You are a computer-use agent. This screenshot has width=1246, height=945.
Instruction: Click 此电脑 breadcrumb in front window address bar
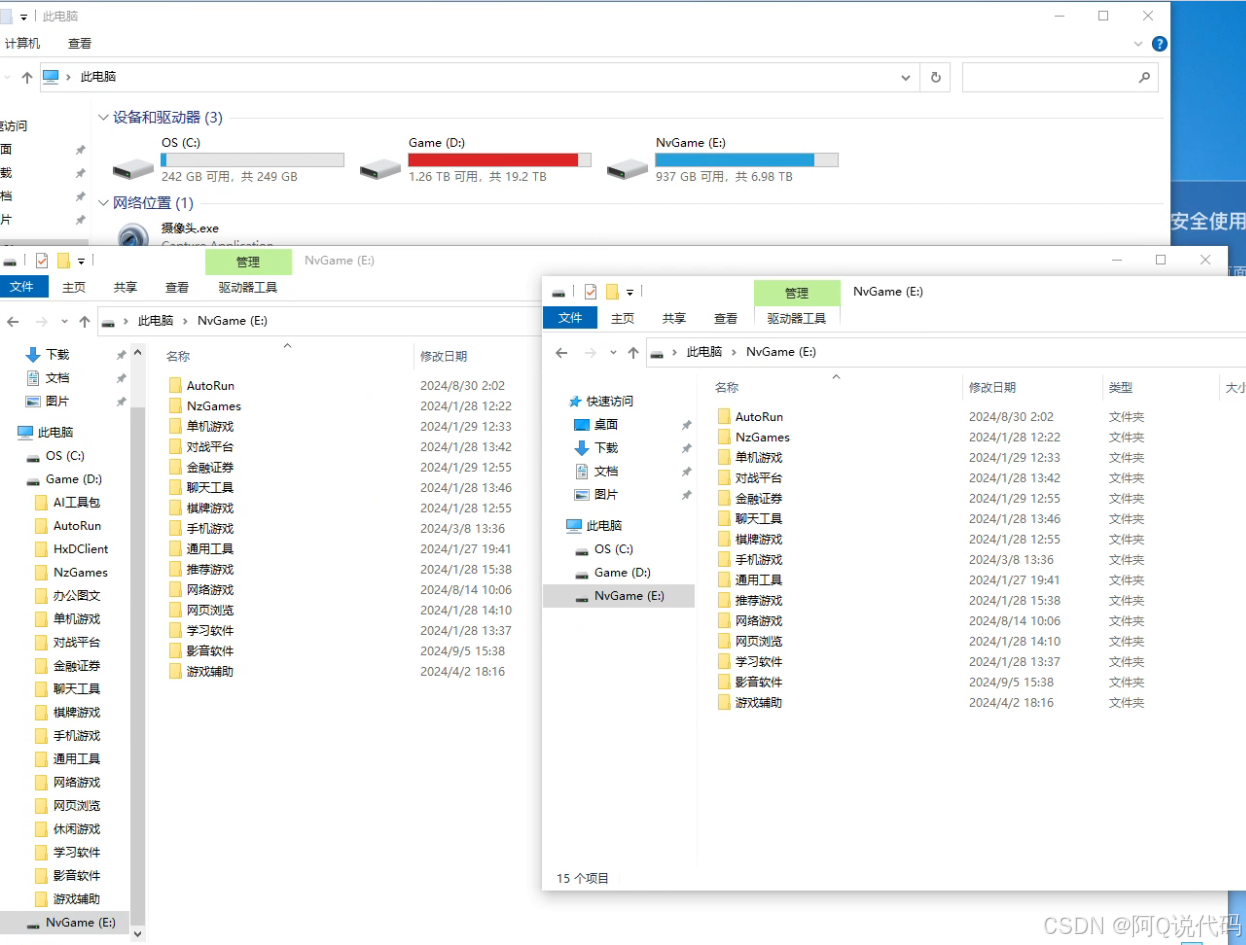click(704, 352)
